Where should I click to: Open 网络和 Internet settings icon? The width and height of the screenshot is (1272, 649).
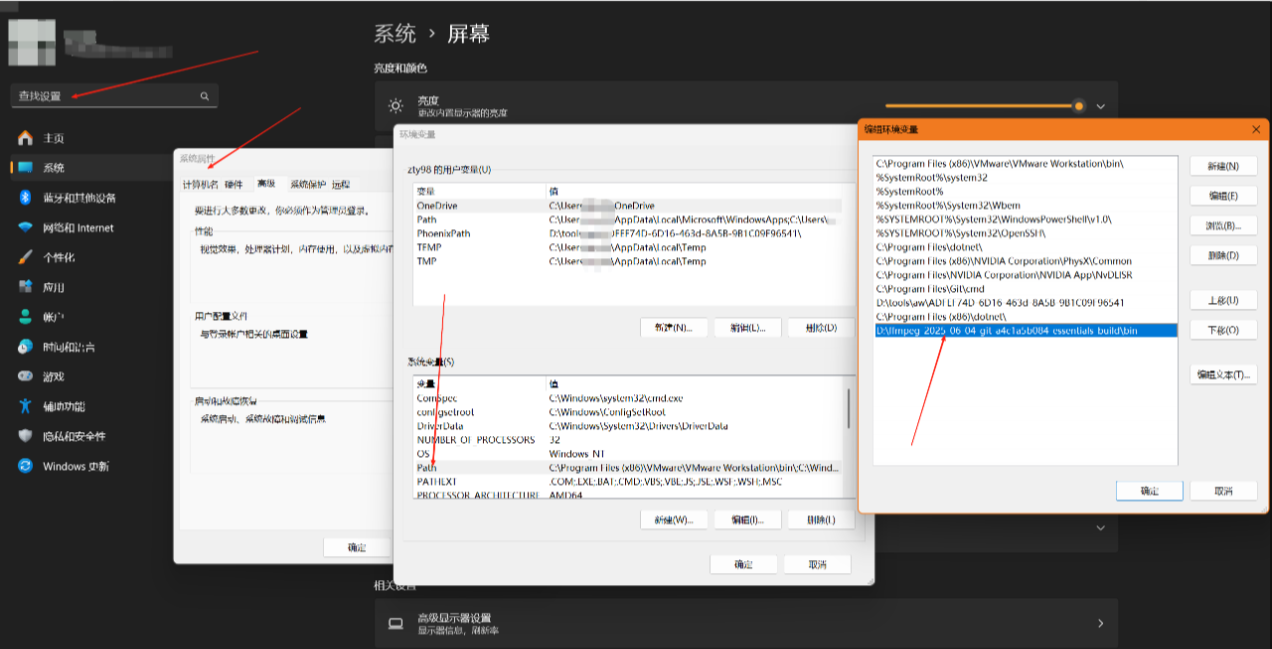click(x=25, y=228)
